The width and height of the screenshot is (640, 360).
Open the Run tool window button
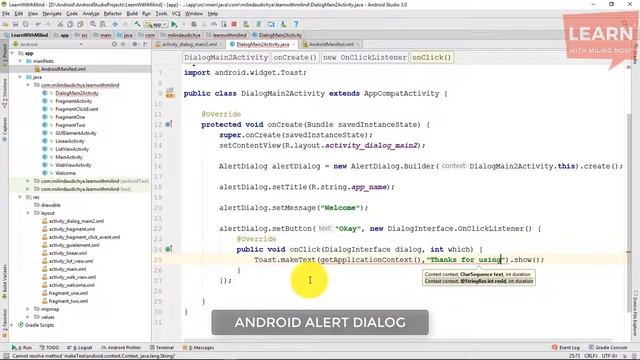point(22,347)
